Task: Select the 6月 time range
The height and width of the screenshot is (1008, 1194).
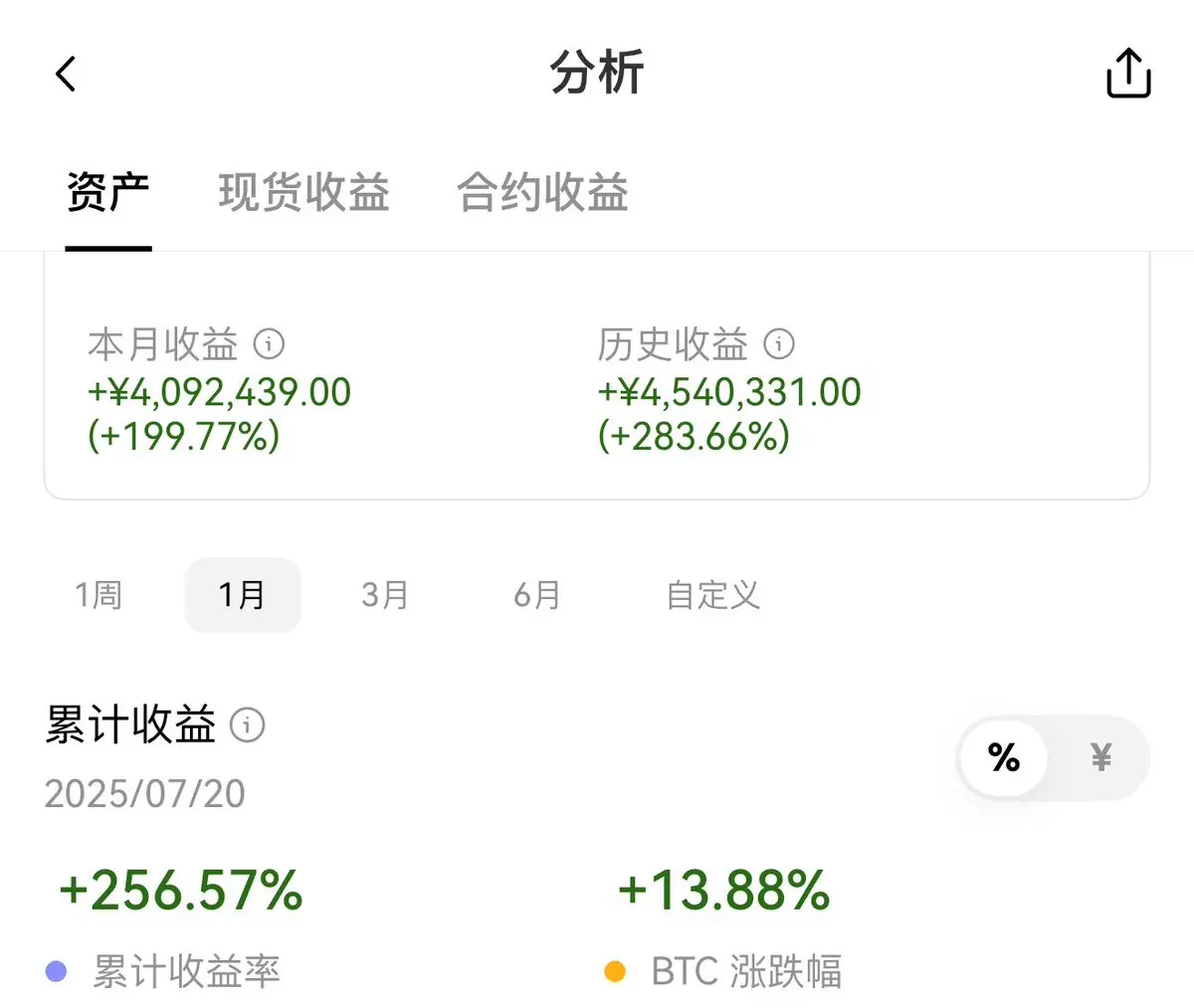Action: point(537,595)
